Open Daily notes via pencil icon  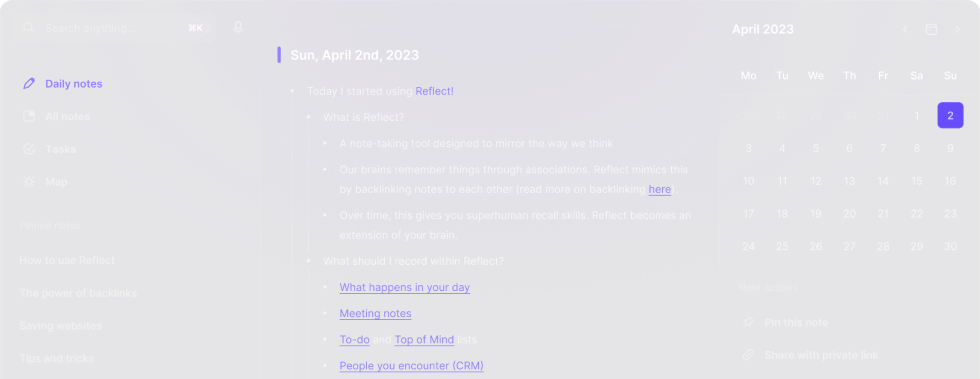click(x=29, y=84)
